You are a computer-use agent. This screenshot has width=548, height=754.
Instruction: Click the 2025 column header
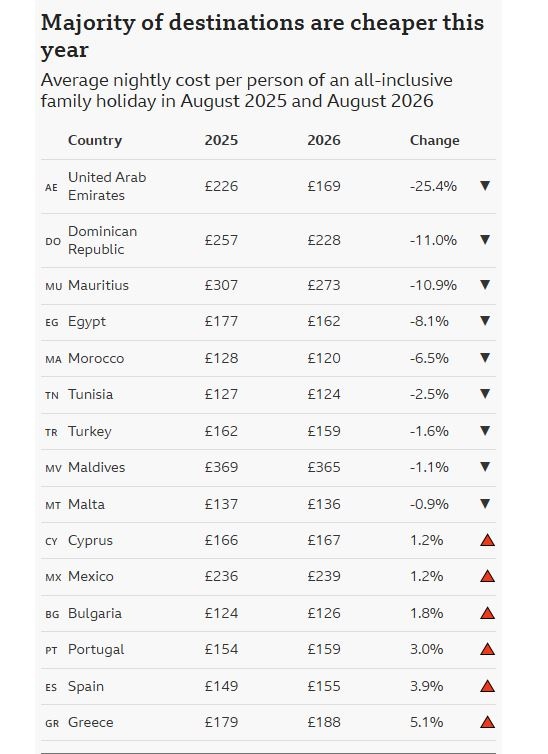221,140
